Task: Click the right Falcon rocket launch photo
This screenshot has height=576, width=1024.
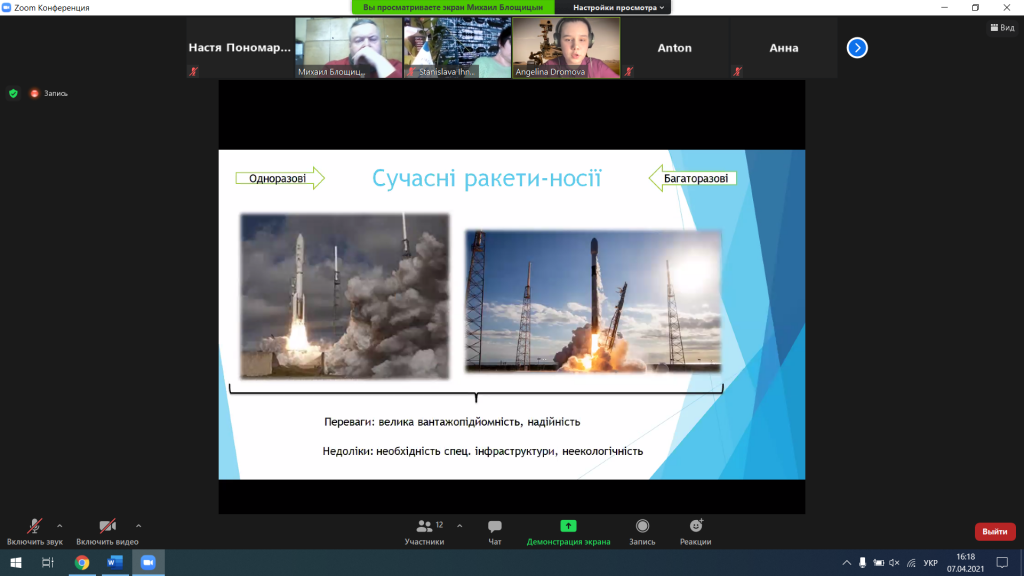Action: tap(593, 301)
